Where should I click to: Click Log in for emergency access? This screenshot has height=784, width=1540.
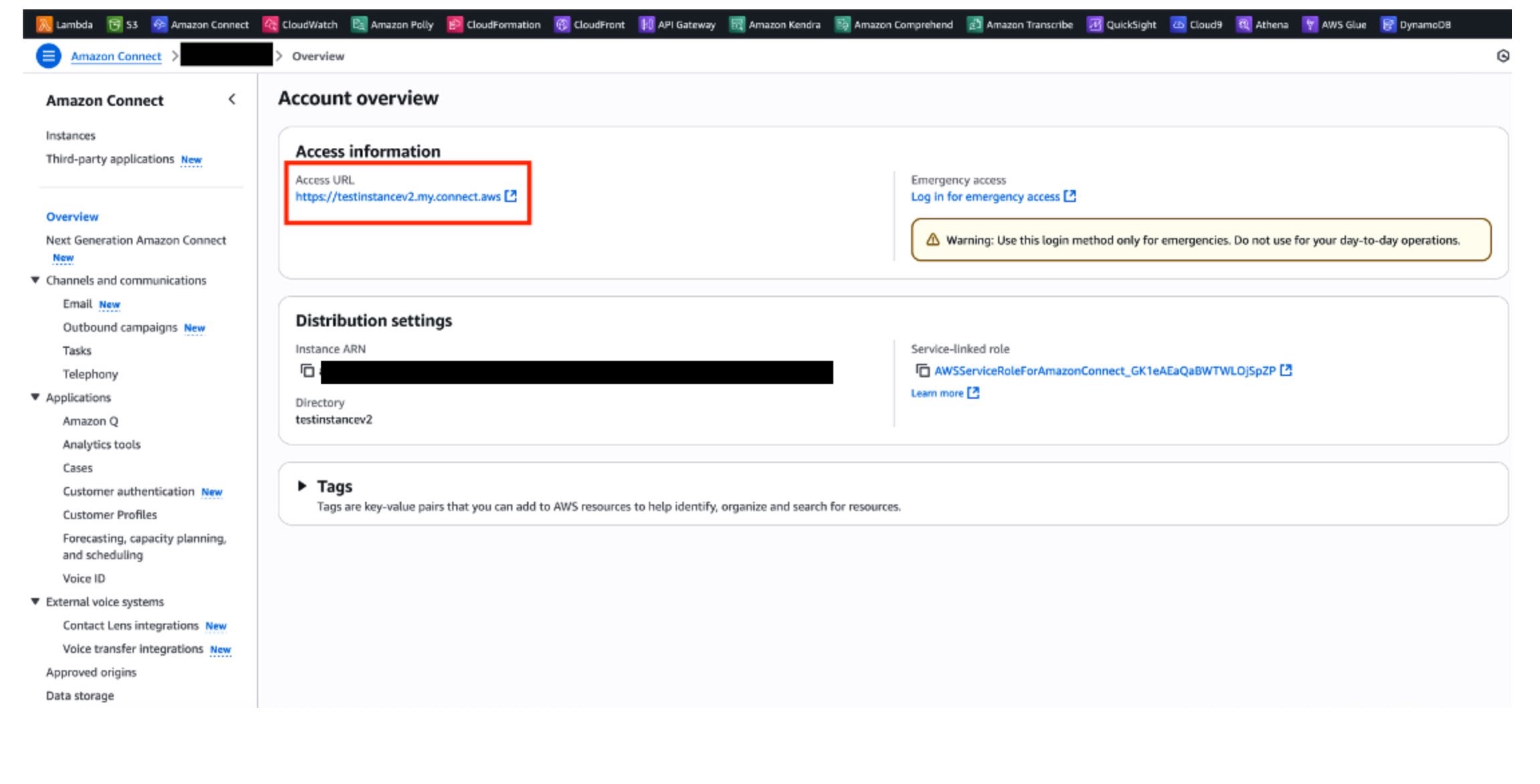tap(985, 197)
